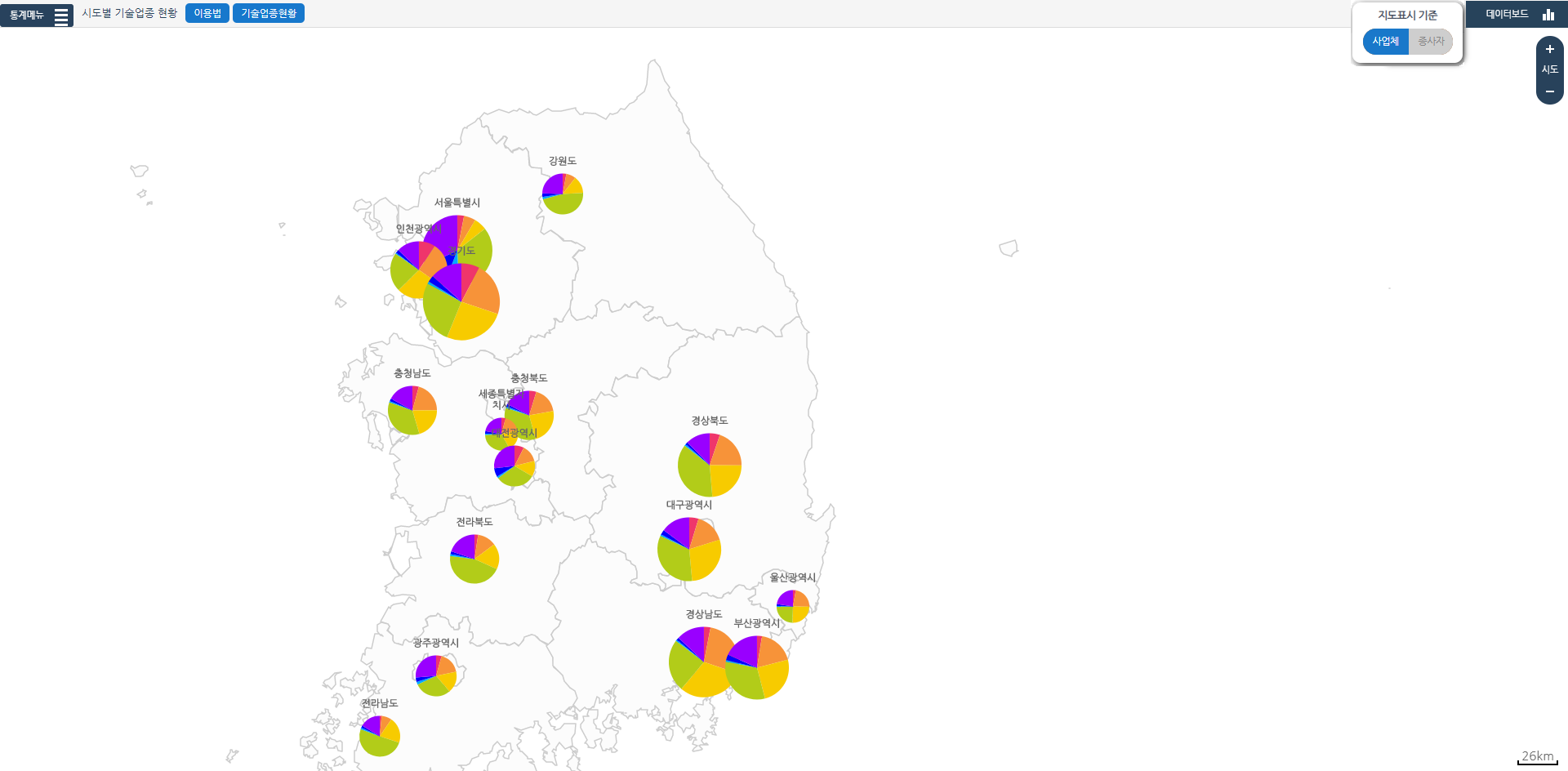Image resolution: width=1568 pixels, height=771 pixels.
Task: Click the 기술업종현황 button
Action: [x=269, y=14]
